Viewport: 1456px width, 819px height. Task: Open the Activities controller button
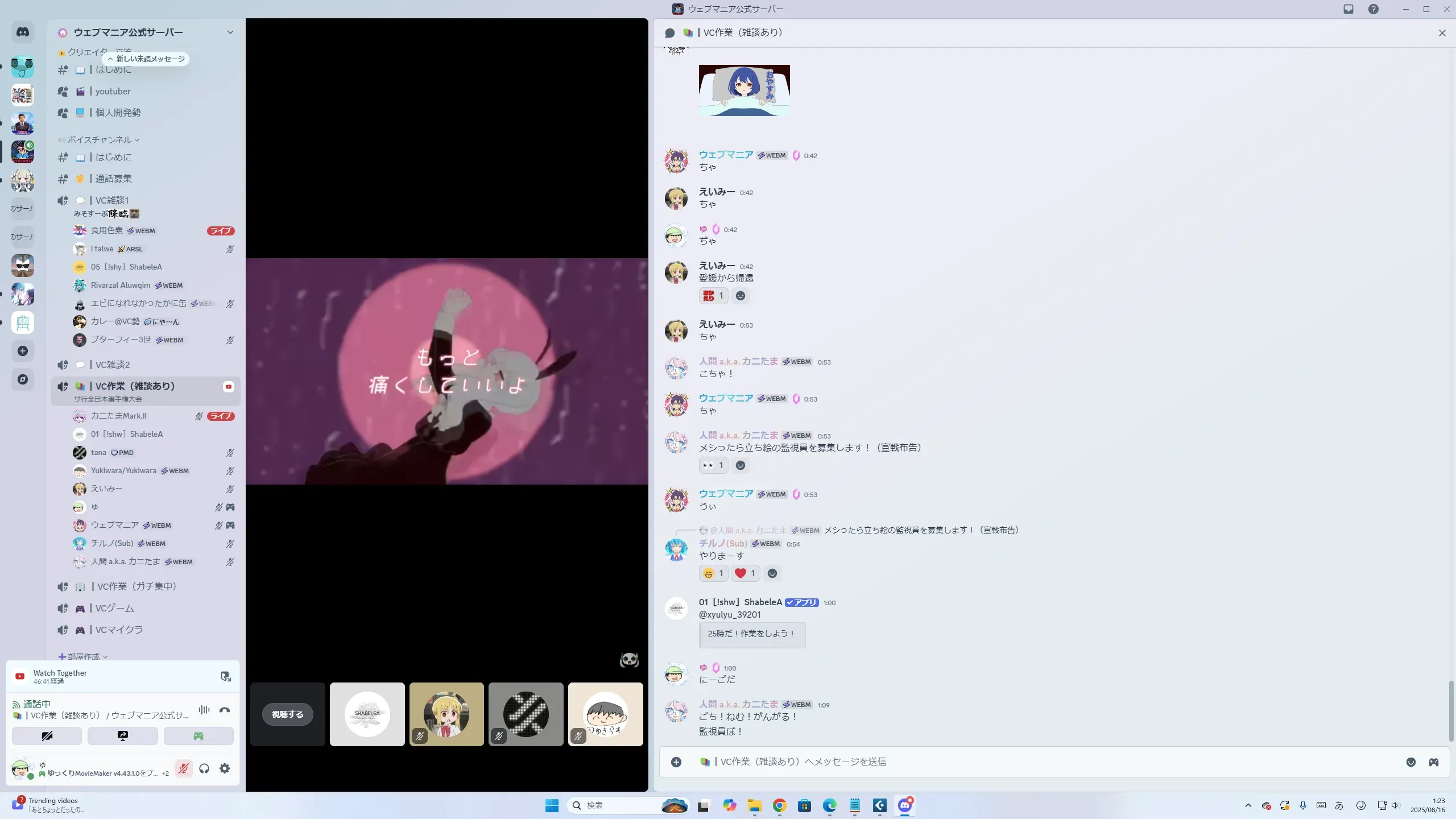[198, 736]
